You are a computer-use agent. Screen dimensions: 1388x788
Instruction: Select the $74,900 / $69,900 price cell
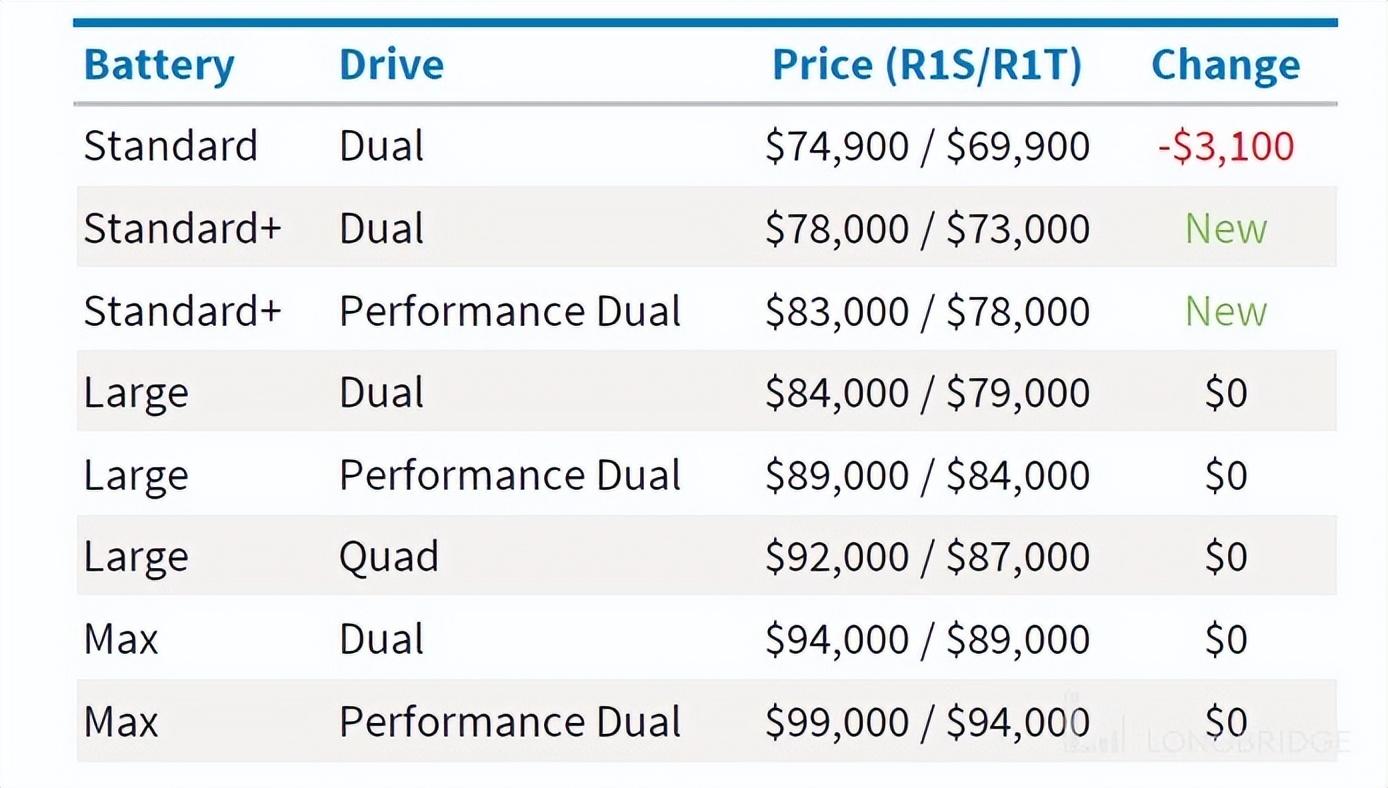coord(927,147)
